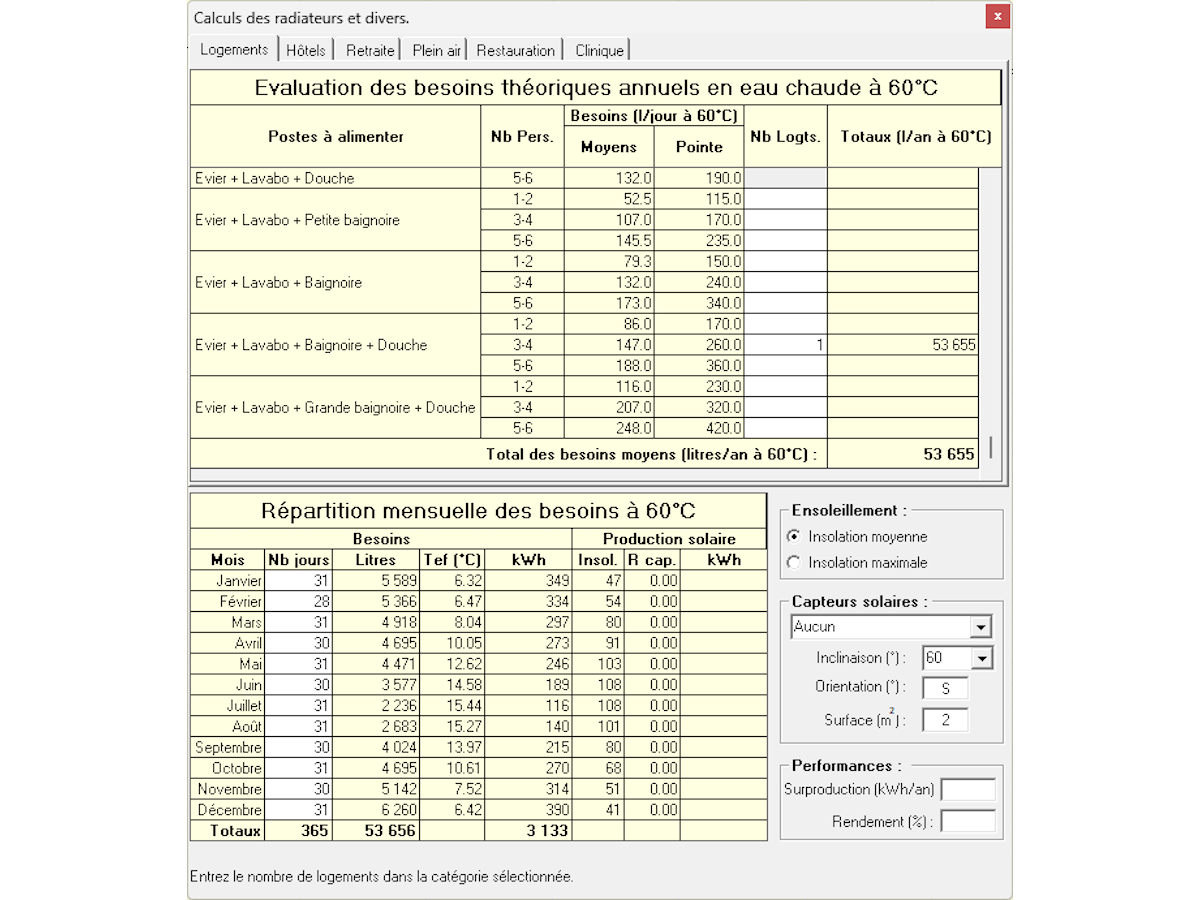Select the Plein air tab
The image size is (1200, 900).
tap(436, 50)
